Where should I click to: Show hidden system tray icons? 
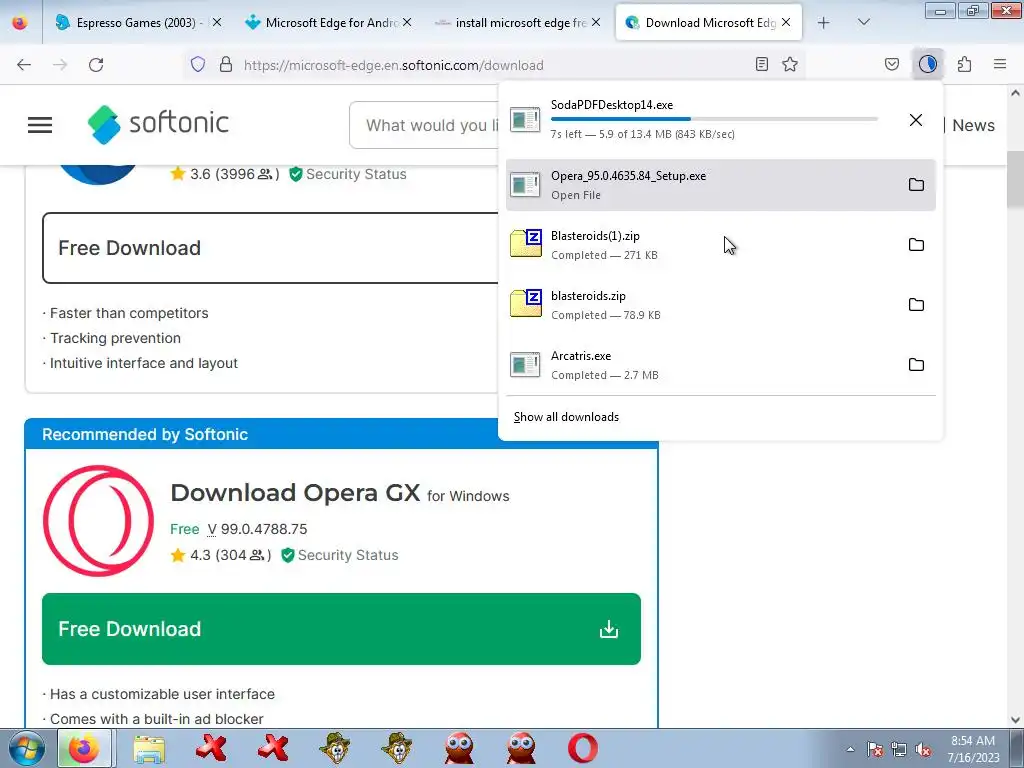click(850, 750)
